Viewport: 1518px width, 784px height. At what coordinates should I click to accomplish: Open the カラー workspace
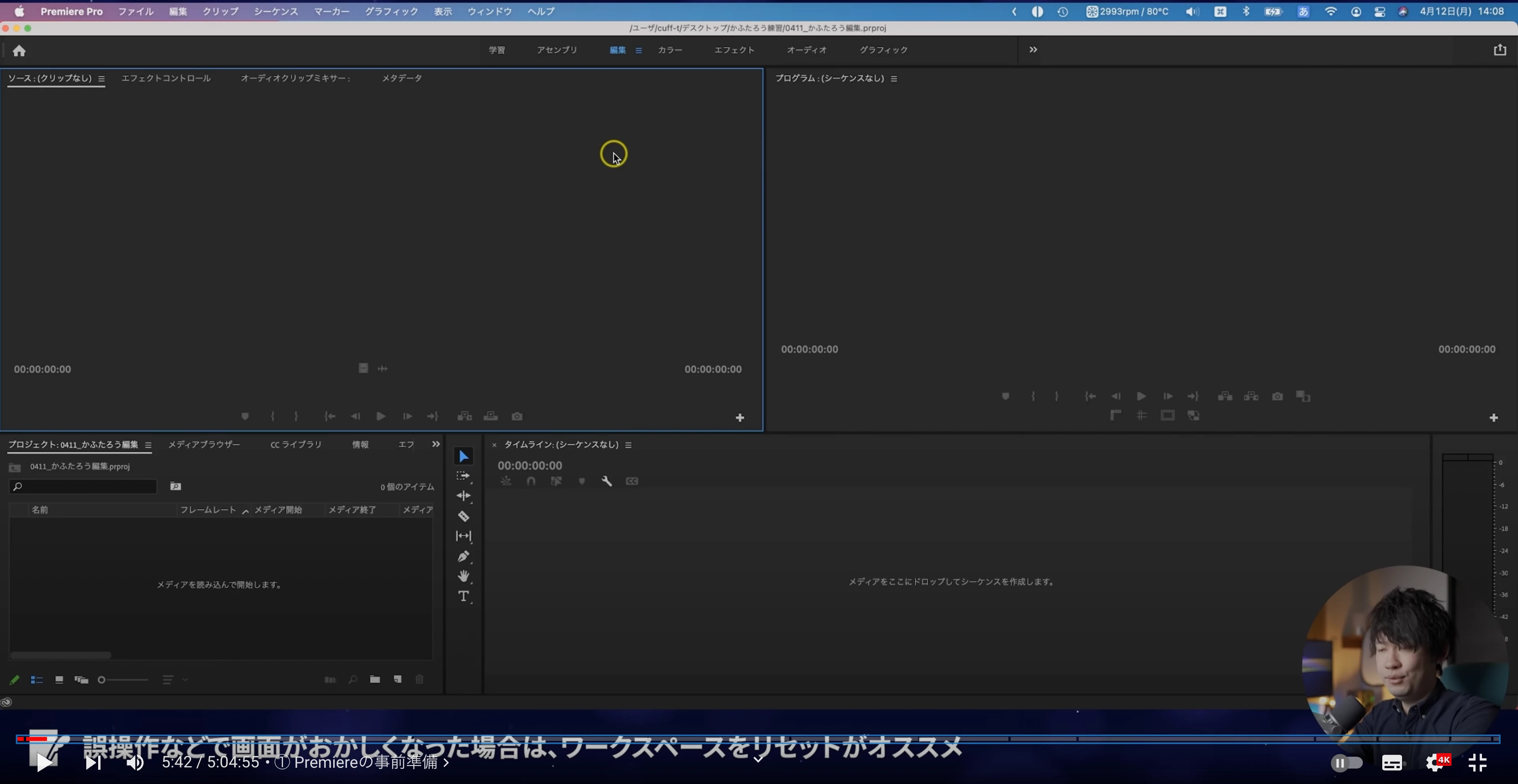point(670,50)
